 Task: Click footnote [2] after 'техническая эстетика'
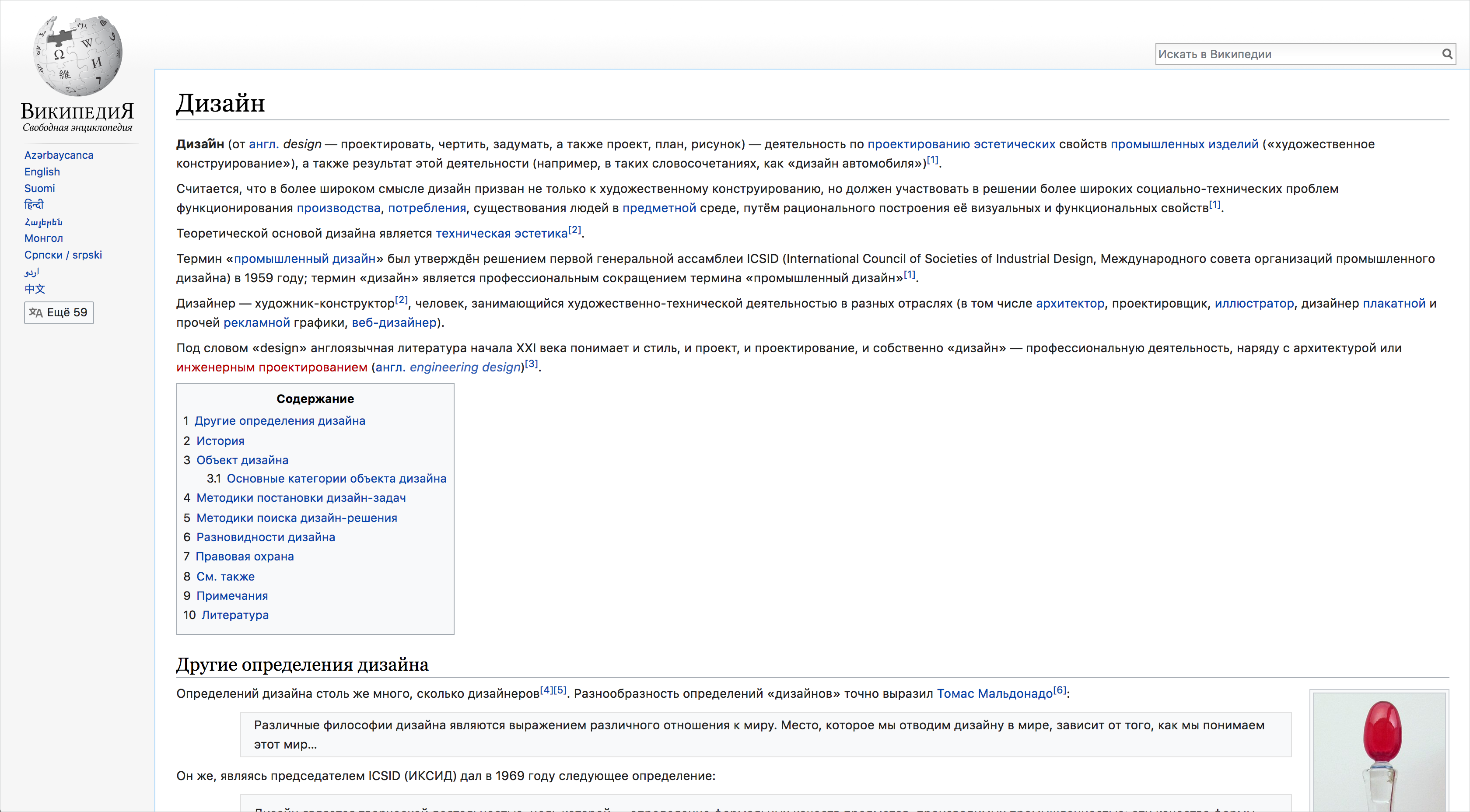pyautogui.click(x=574, y=230)
